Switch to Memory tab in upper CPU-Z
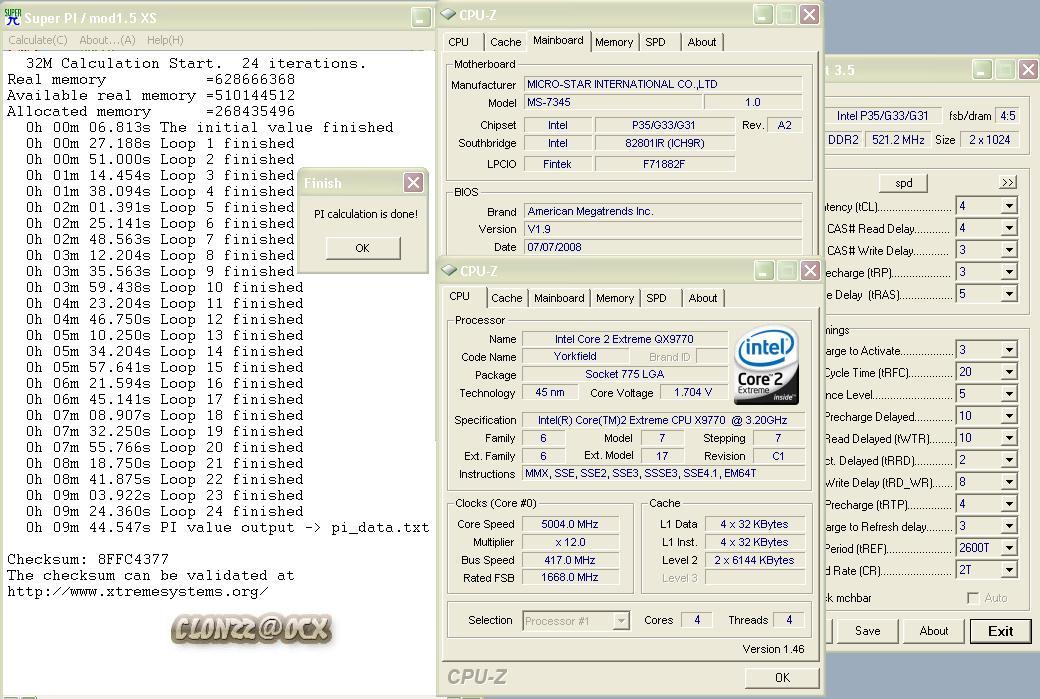1040x699 pixels. tap(614, 42)
